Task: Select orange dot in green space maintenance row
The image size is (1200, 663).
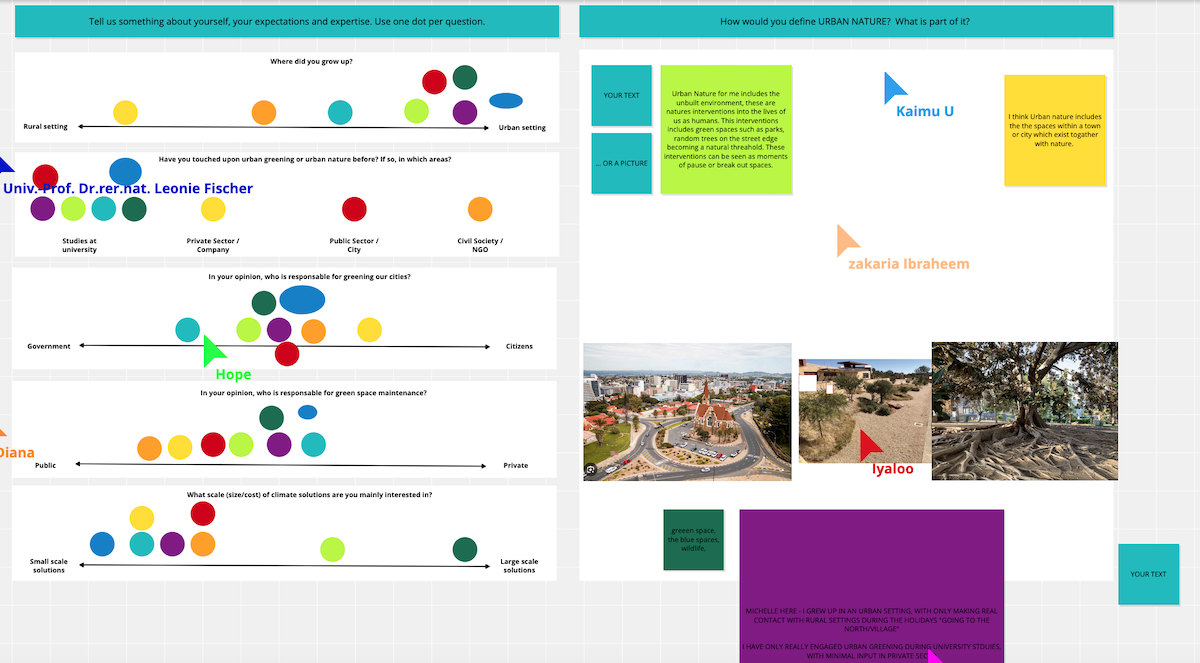Action: (x=149, y=448)
